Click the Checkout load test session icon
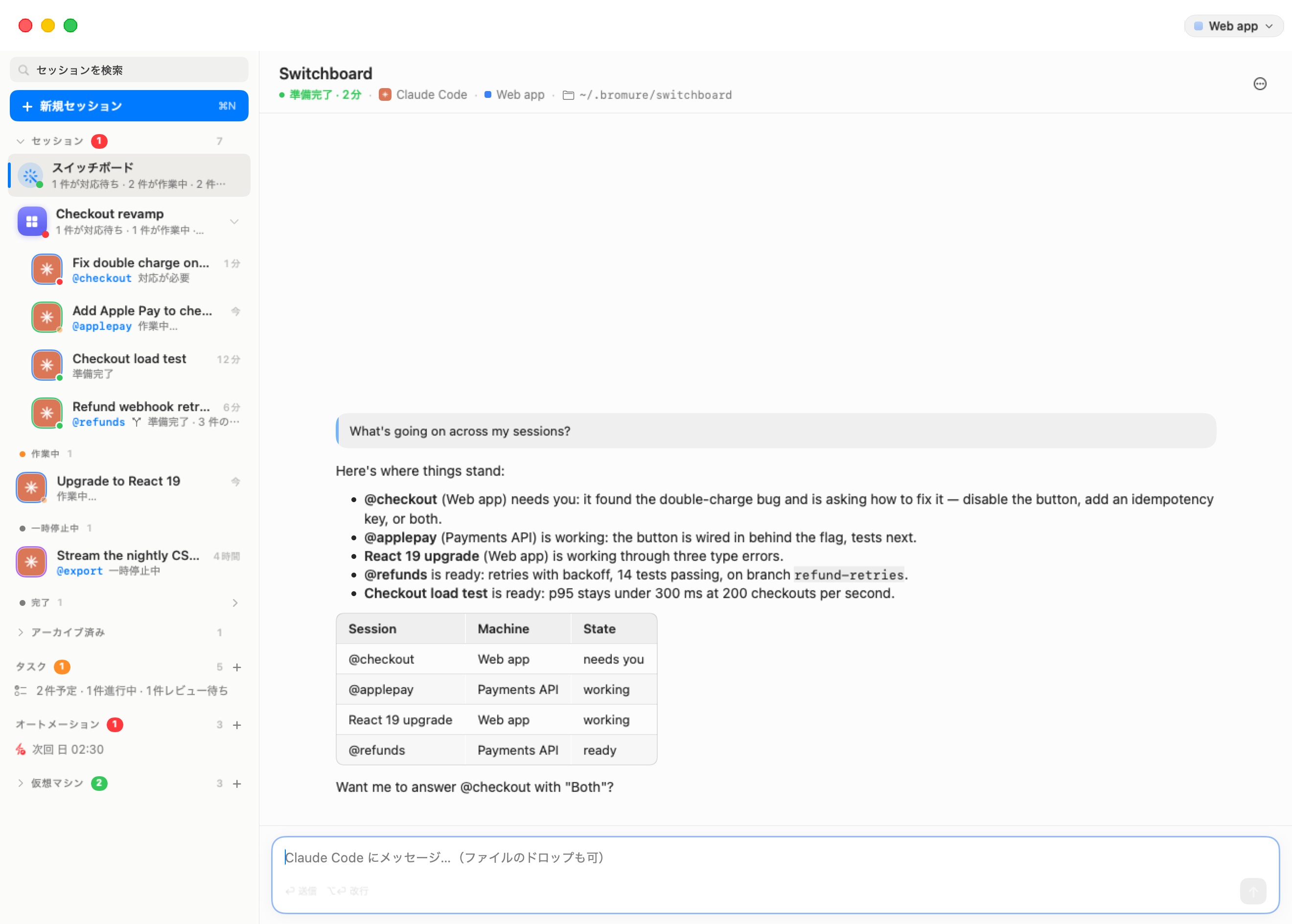Viewport: 1292px width, 924px height. coord(46,365)
